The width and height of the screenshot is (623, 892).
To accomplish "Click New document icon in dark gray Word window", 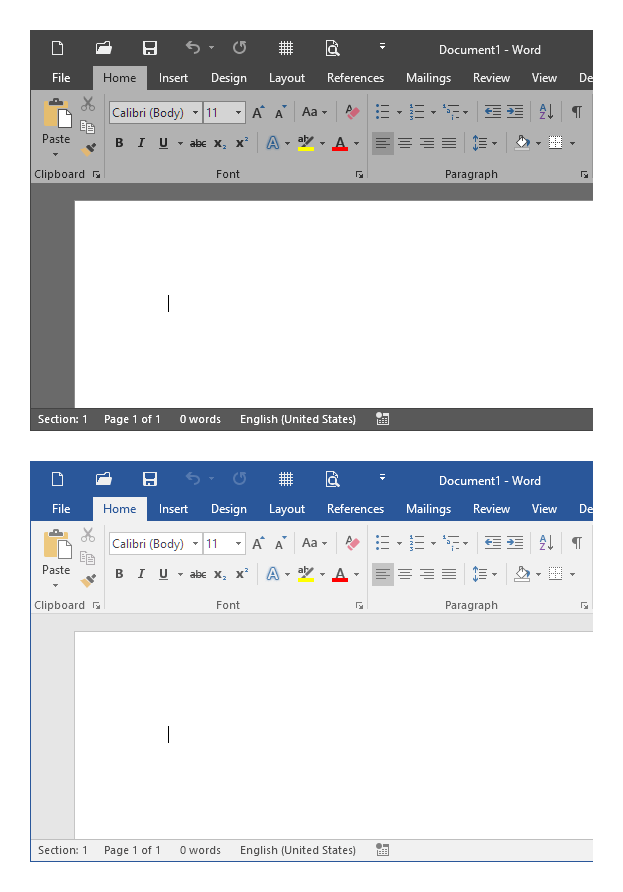I will tap(57, 48).
